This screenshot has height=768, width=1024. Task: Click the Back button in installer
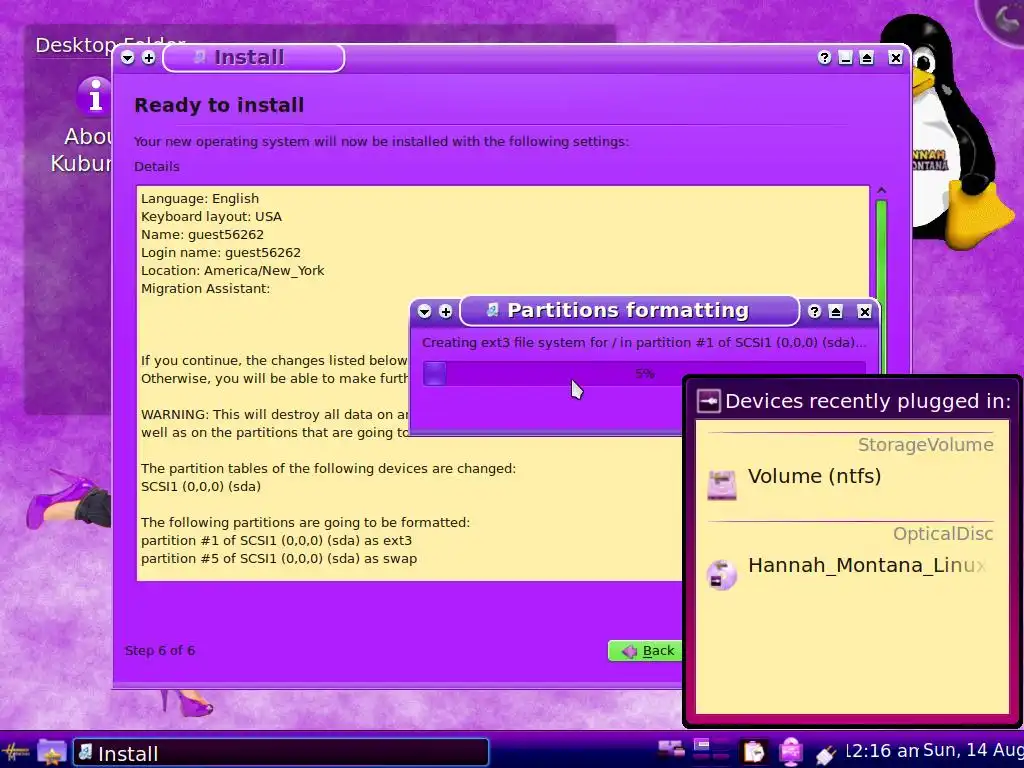(645, 650)
